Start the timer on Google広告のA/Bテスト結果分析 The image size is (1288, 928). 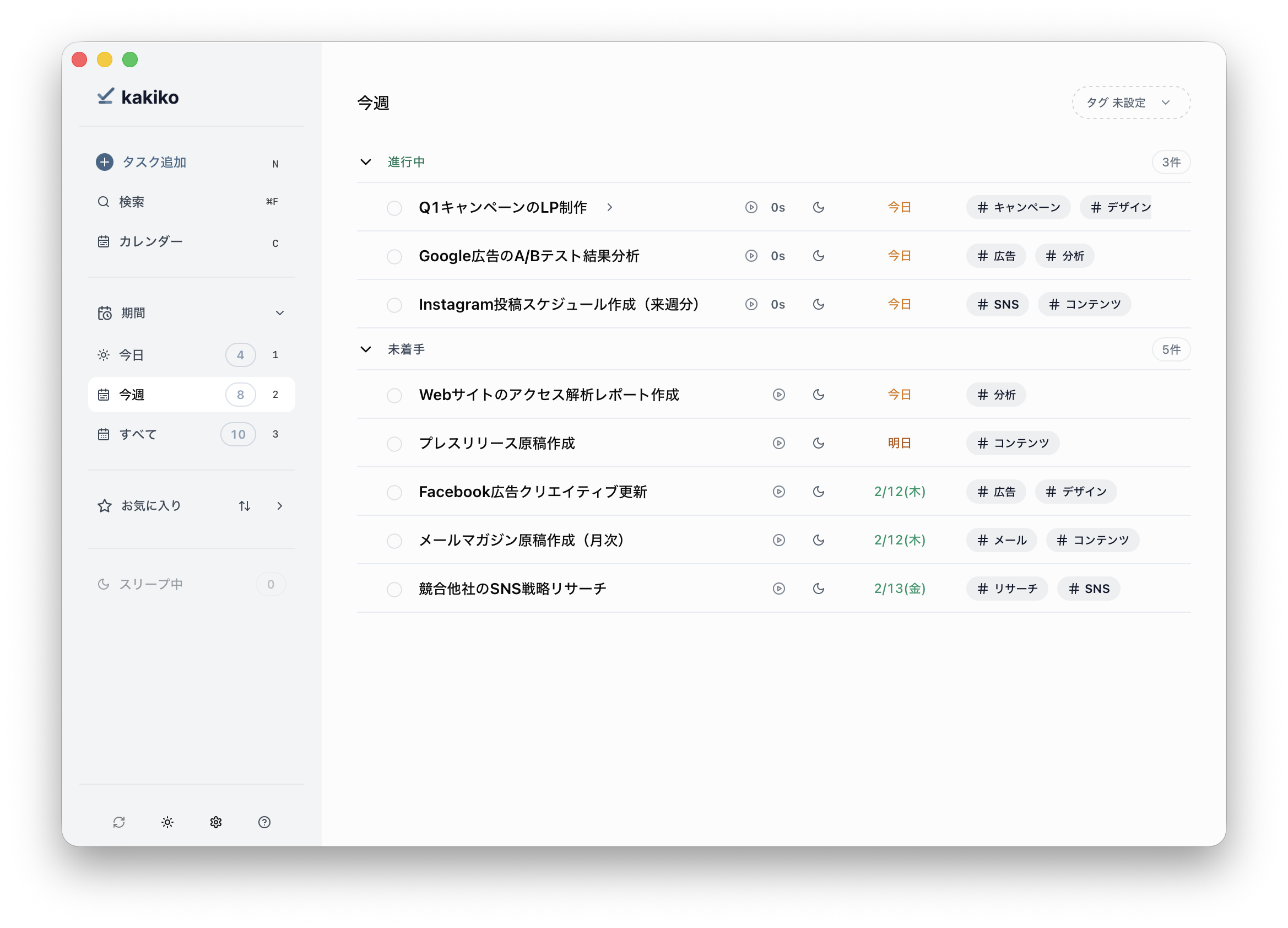coord(751,256)
